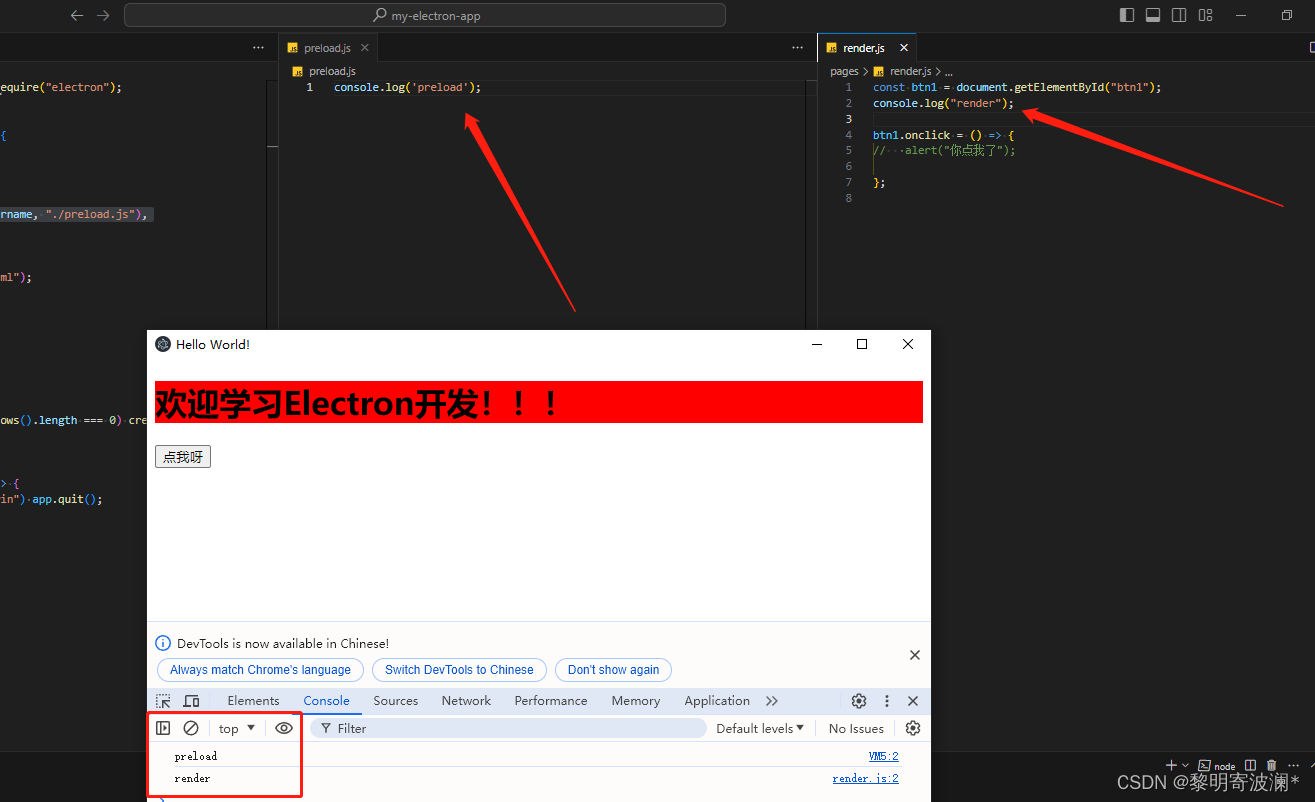The width and height of the screenshot is (1315, 802).
Task: Click the preload console message
Action: (x=195, y=756)
